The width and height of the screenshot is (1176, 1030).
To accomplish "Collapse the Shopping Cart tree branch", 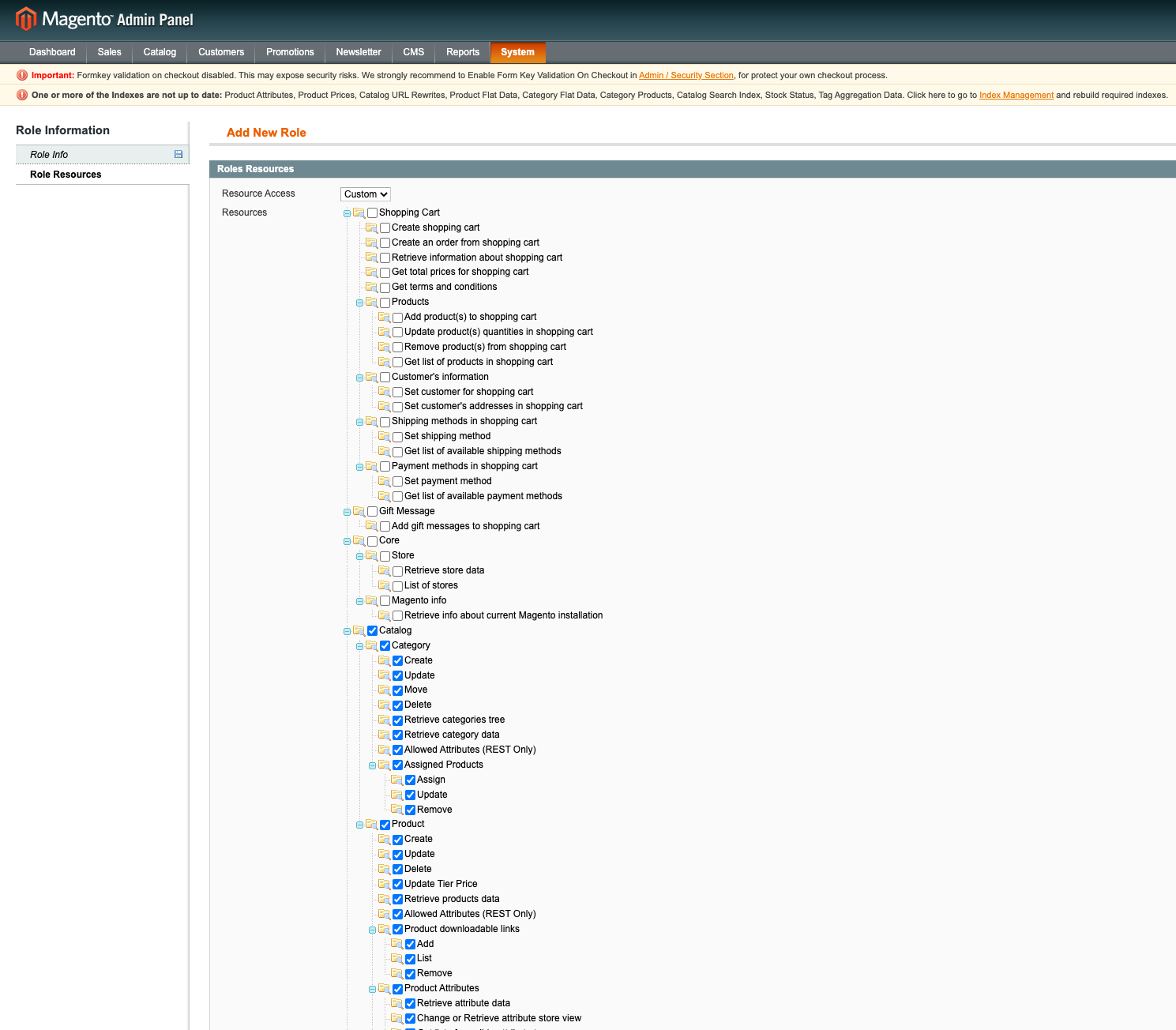I will coord(347,213).
